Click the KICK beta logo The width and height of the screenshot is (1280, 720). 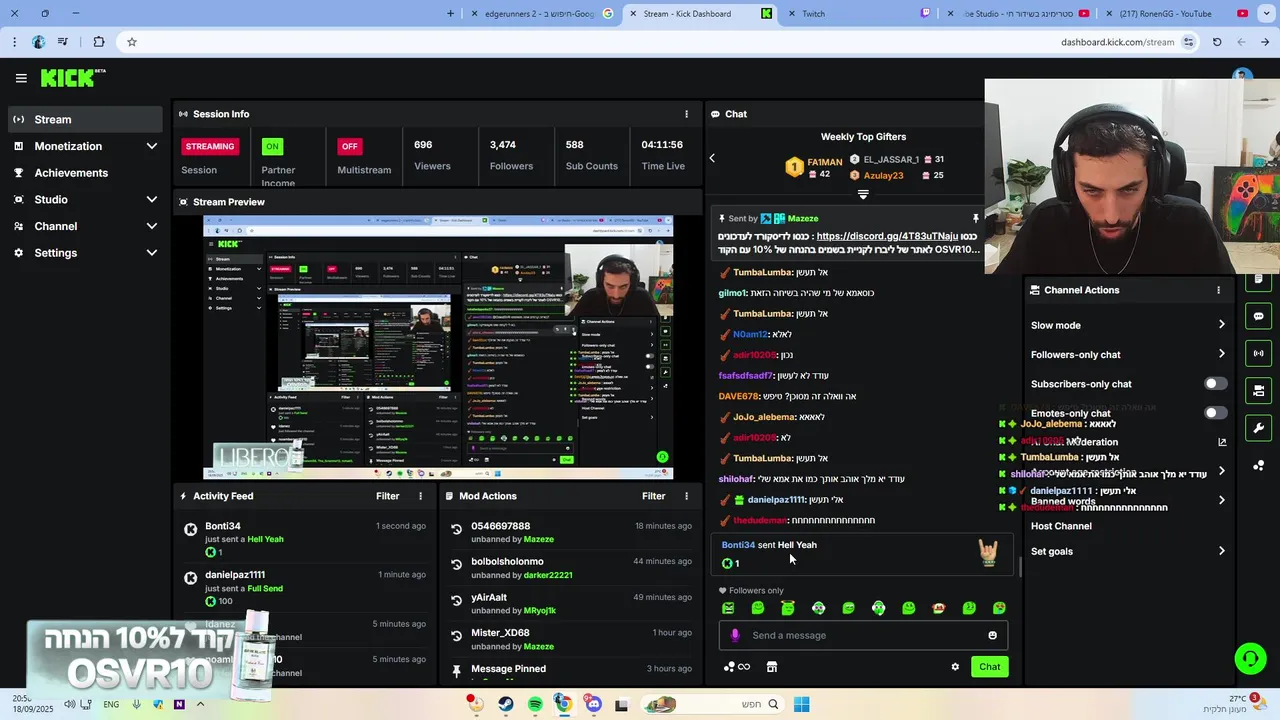73,78
